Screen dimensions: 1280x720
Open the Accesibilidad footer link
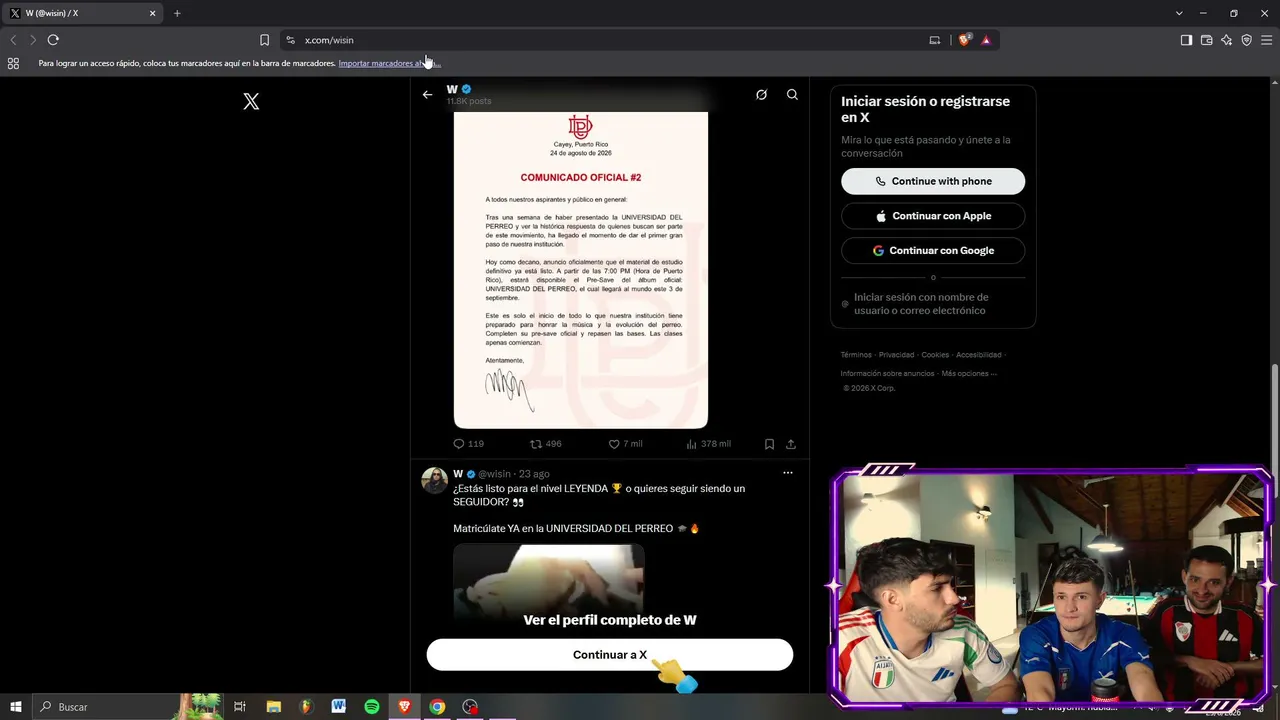point(978,355)
